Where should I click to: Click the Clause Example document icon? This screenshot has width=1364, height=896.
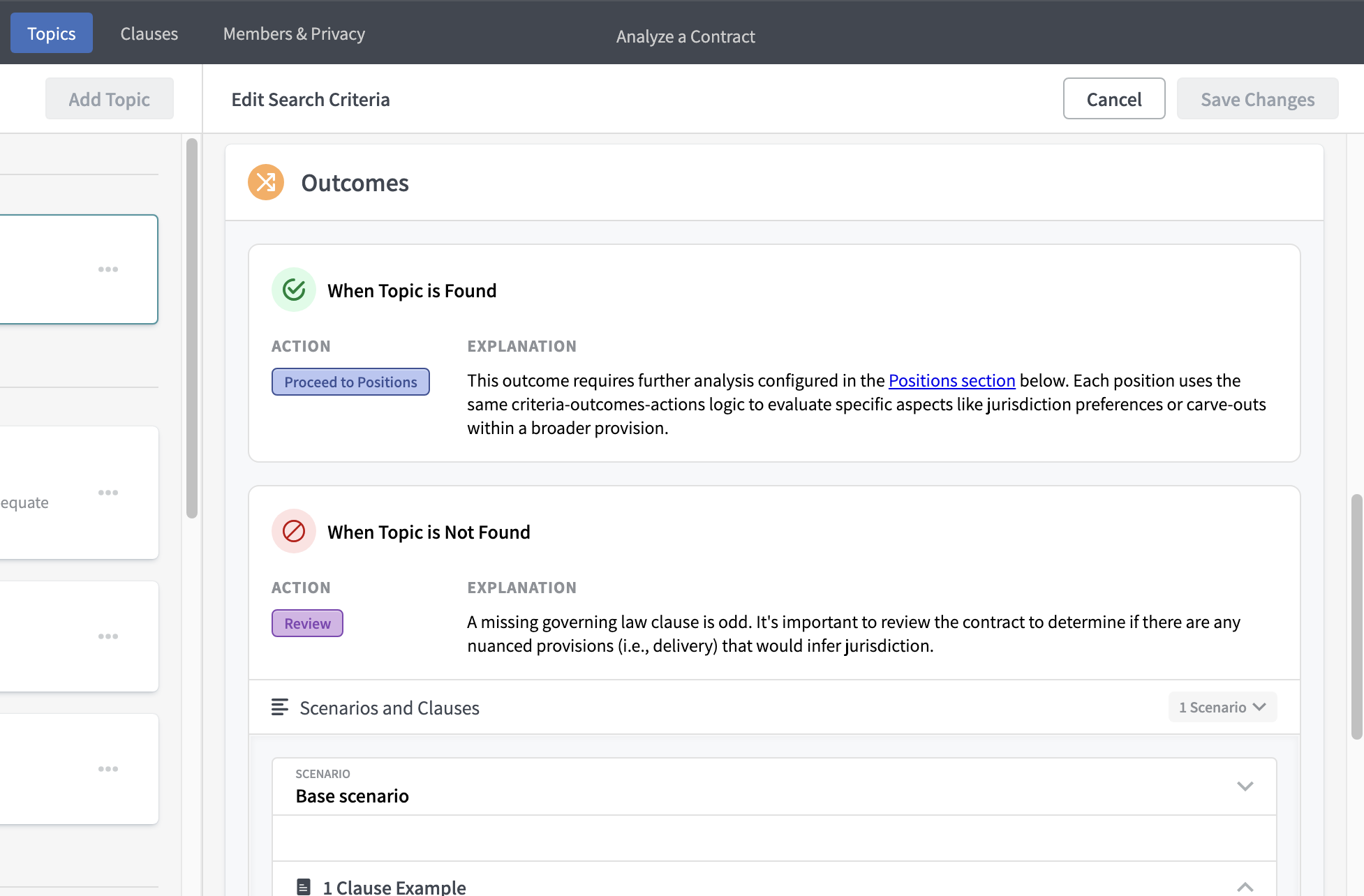304,887
